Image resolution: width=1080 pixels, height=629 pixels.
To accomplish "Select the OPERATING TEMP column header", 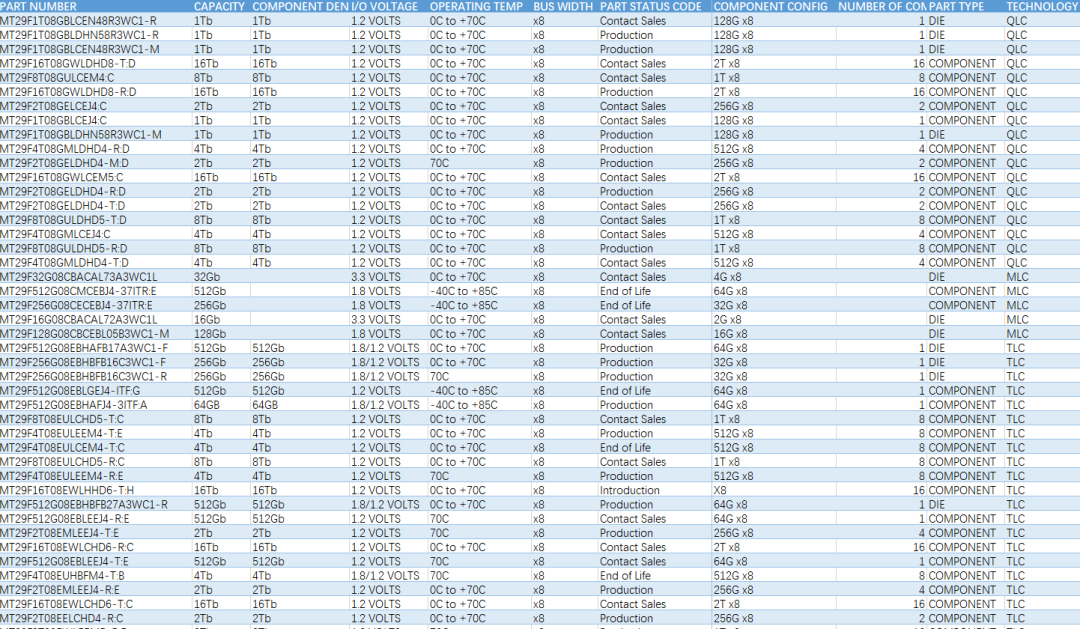I will [x=476, y=6].
